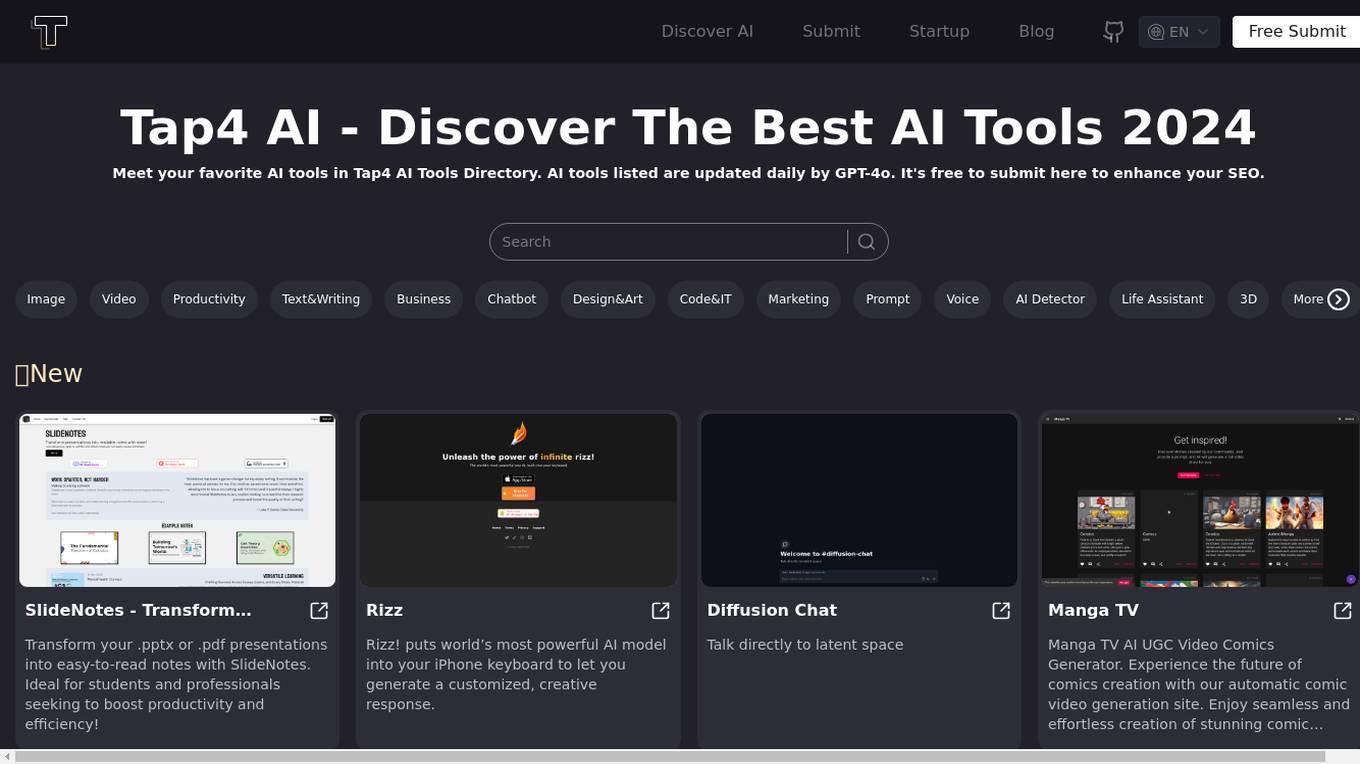Select the 3D category chip
Screen dimensions: 1360x764
click(x=1248, y=299)
